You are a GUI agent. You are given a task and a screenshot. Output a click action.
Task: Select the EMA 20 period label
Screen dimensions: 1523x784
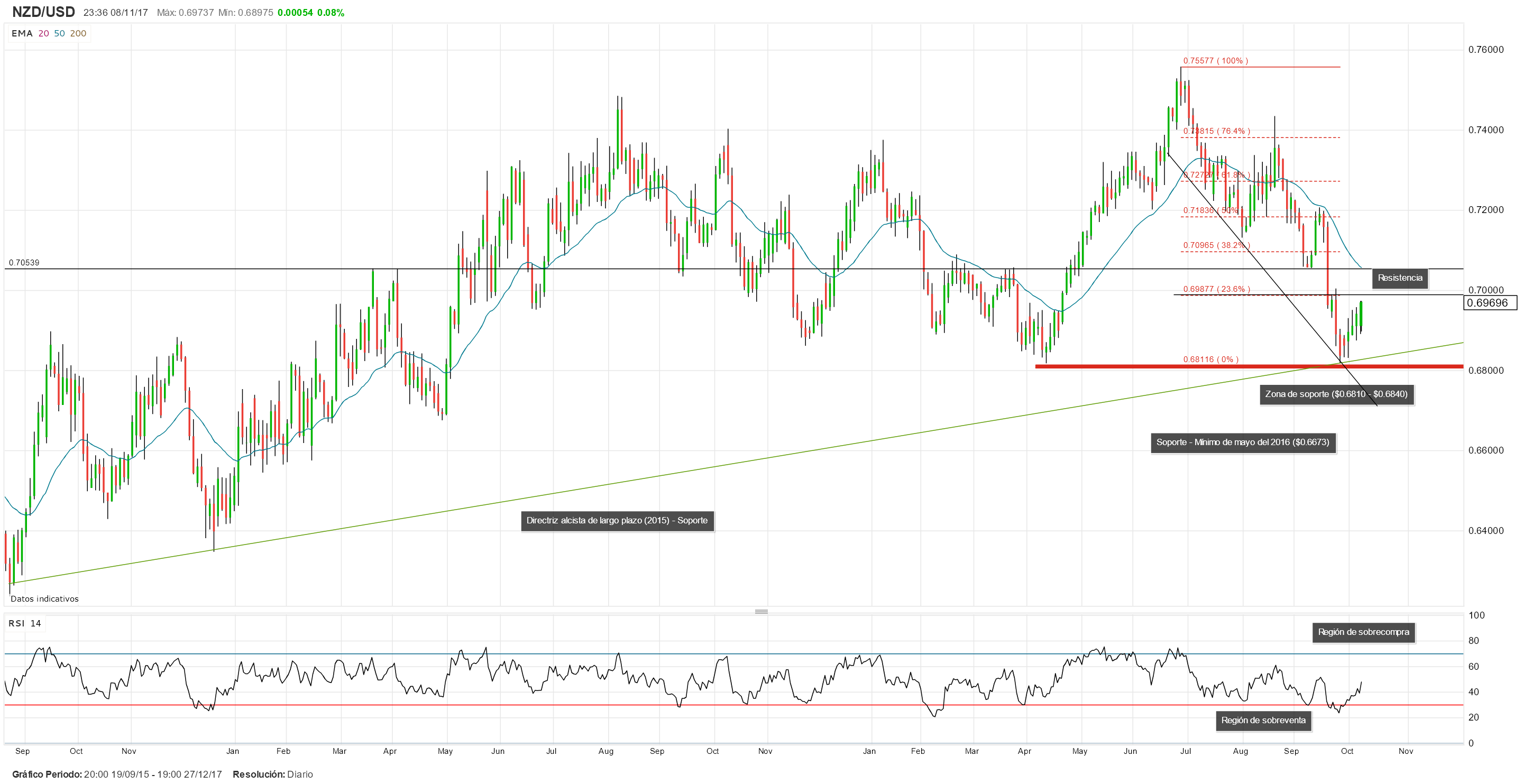(x=44, y=34)
